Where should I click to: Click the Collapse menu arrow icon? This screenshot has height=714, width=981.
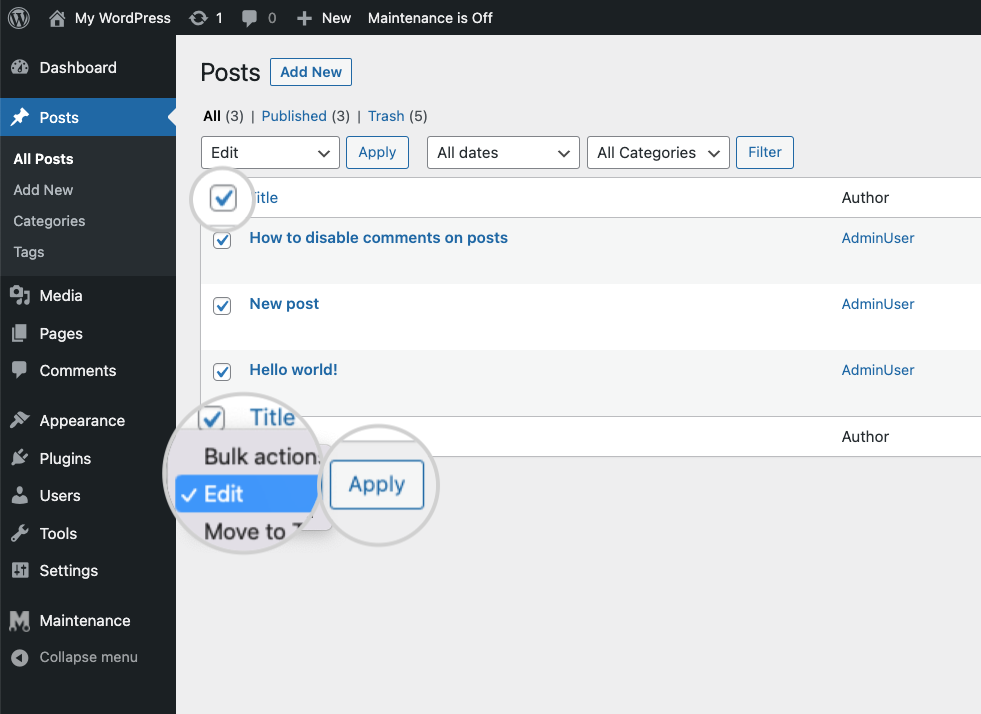click(x=20, y=658)
